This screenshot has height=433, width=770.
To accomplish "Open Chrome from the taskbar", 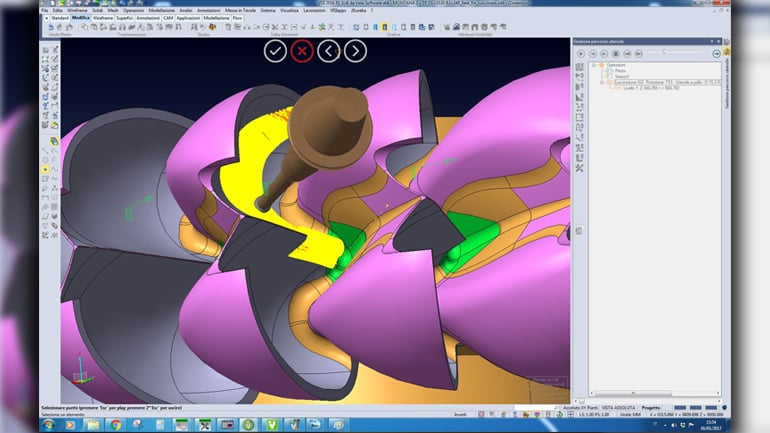I will (x=116, y=425).
